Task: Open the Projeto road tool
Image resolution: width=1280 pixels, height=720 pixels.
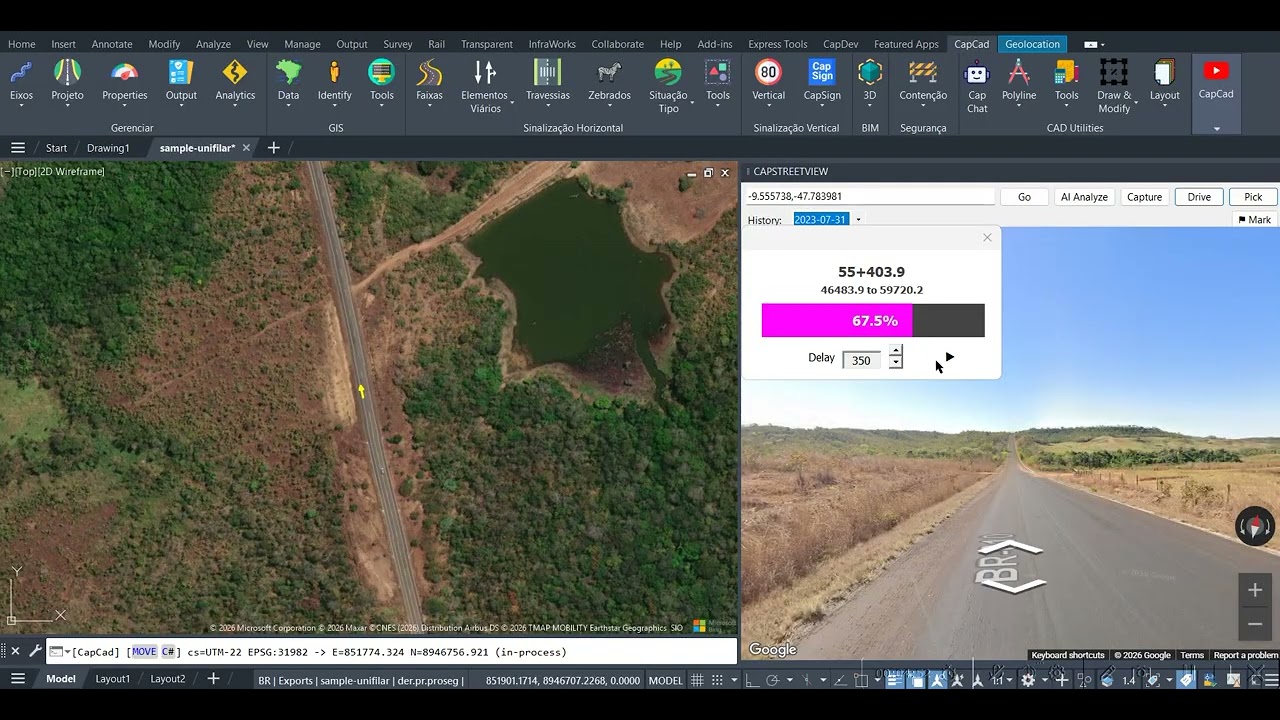Action: (67, 81)
